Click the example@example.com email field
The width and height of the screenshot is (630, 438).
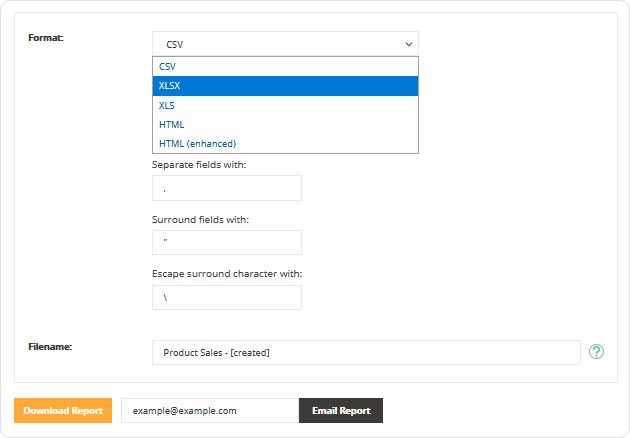point(210,410)
